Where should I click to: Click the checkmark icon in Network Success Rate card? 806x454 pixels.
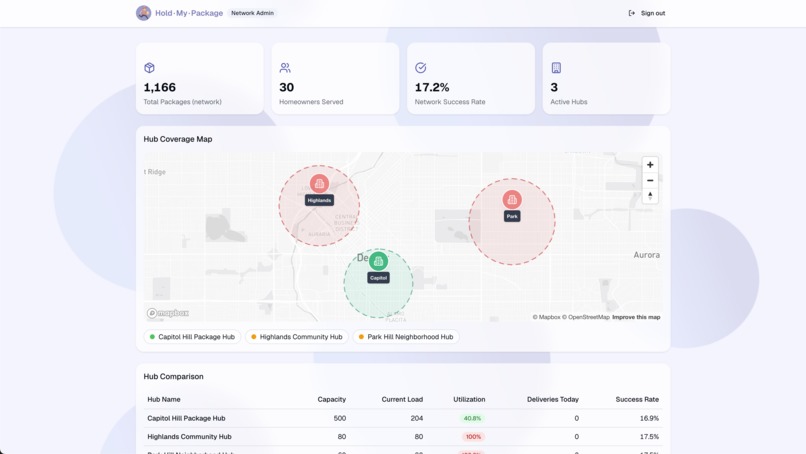(420, 68)
